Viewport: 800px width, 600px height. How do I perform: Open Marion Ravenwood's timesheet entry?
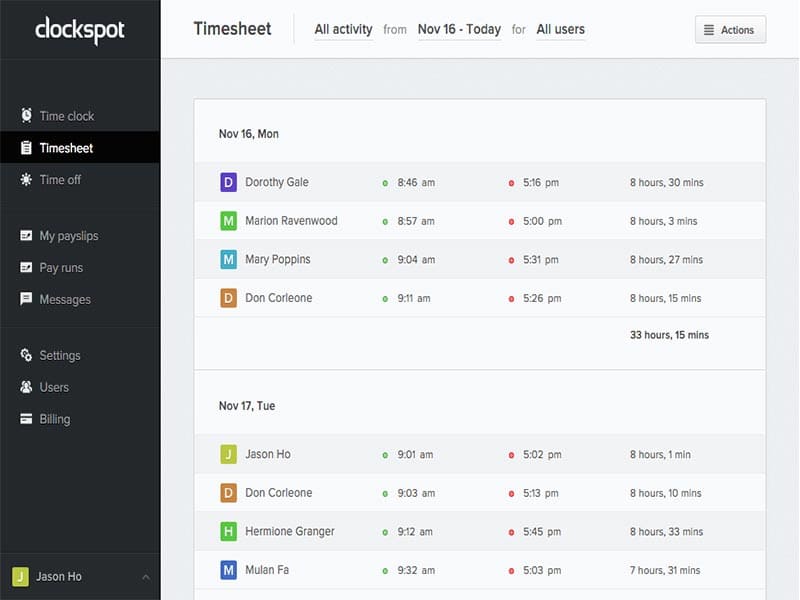291,221
